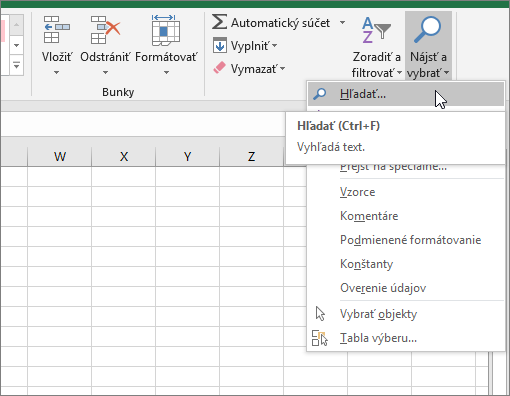Viewport: 510px width, 396px height.
Task: Open the Automatický súčet dropdown arrow
Action: coord(342,23)
